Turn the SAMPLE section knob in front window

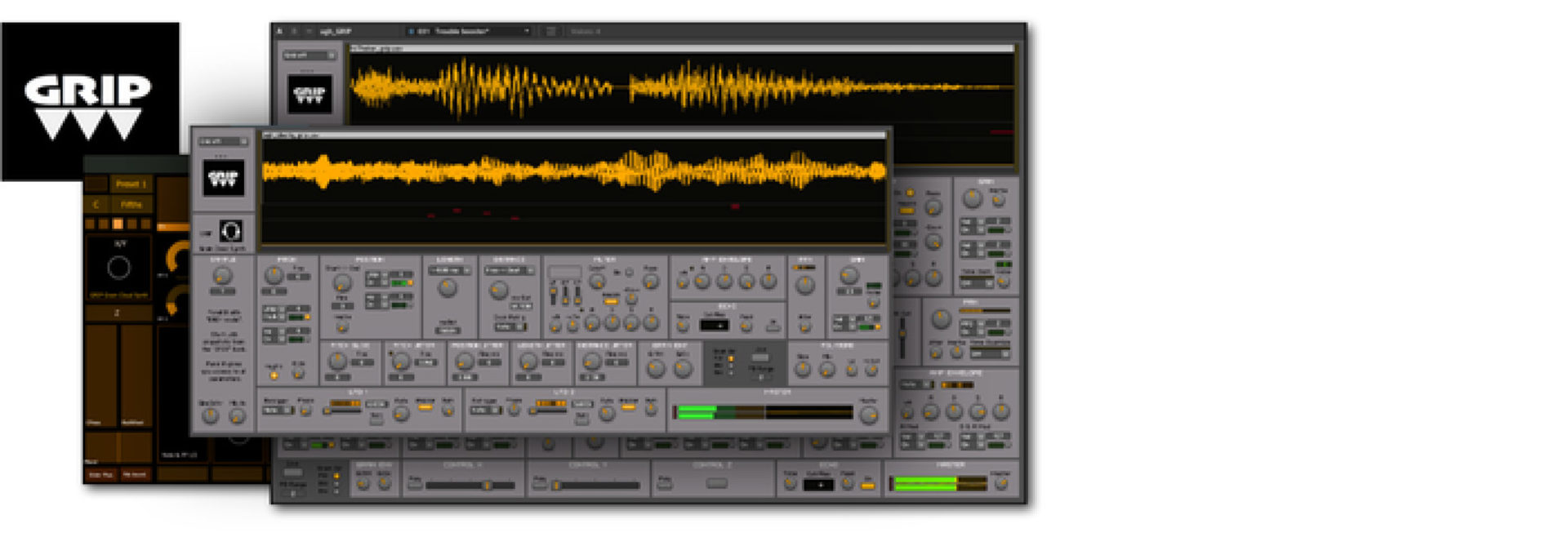point(222,276)
